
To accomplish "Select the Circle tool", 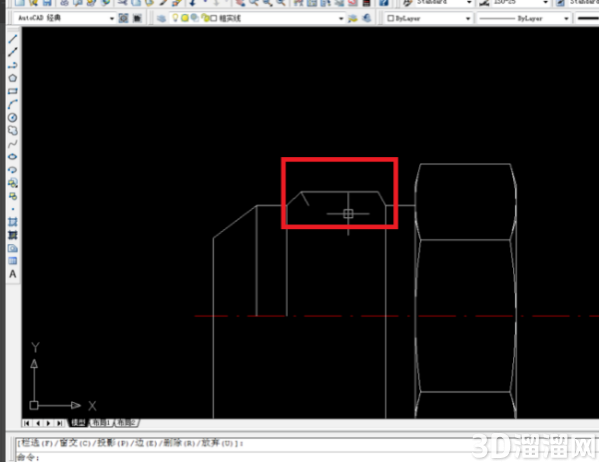I will pos(13,118).
